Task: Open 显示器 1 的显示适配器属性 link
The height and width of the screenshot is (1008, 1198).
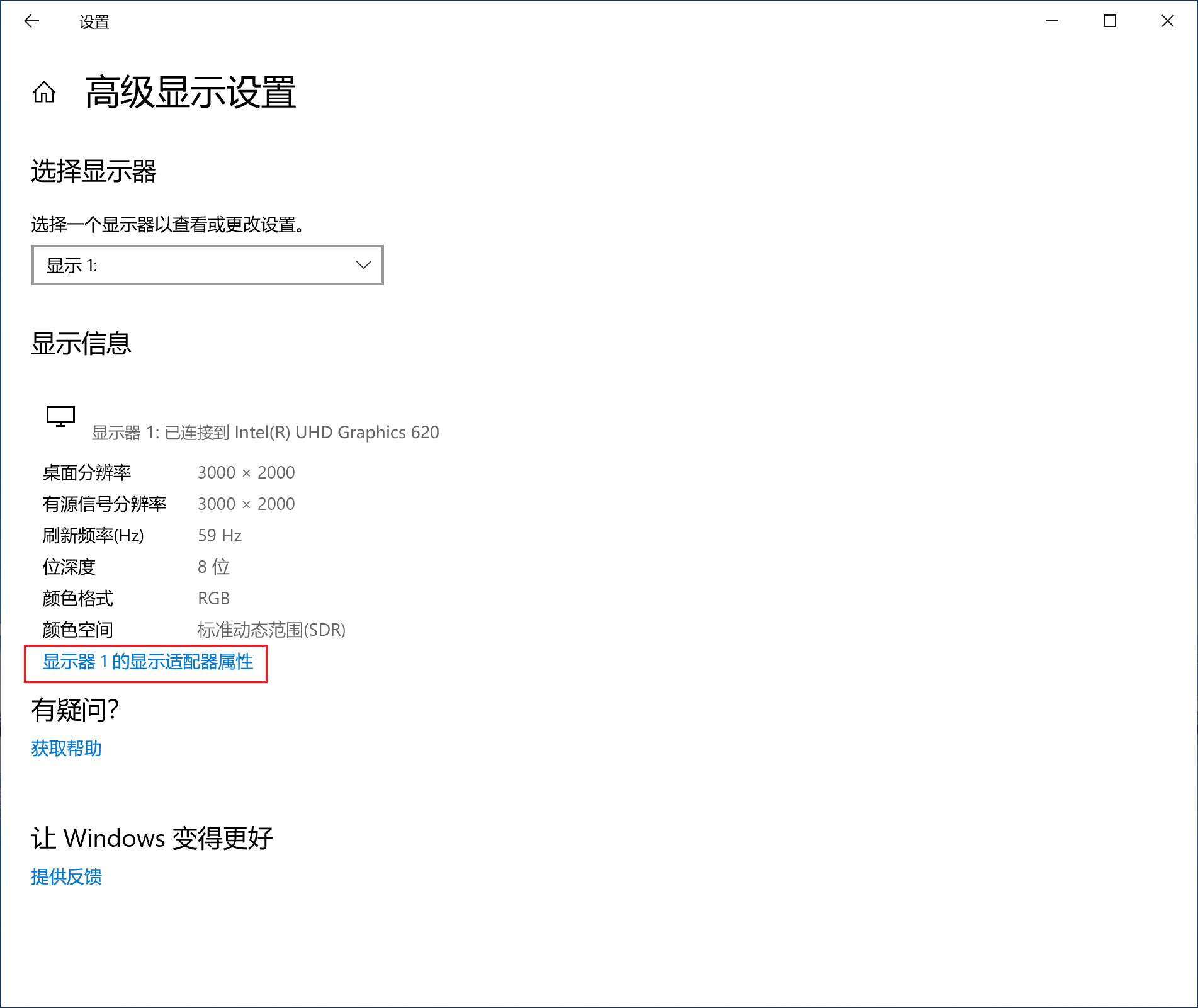Action: tap(148, 662)
